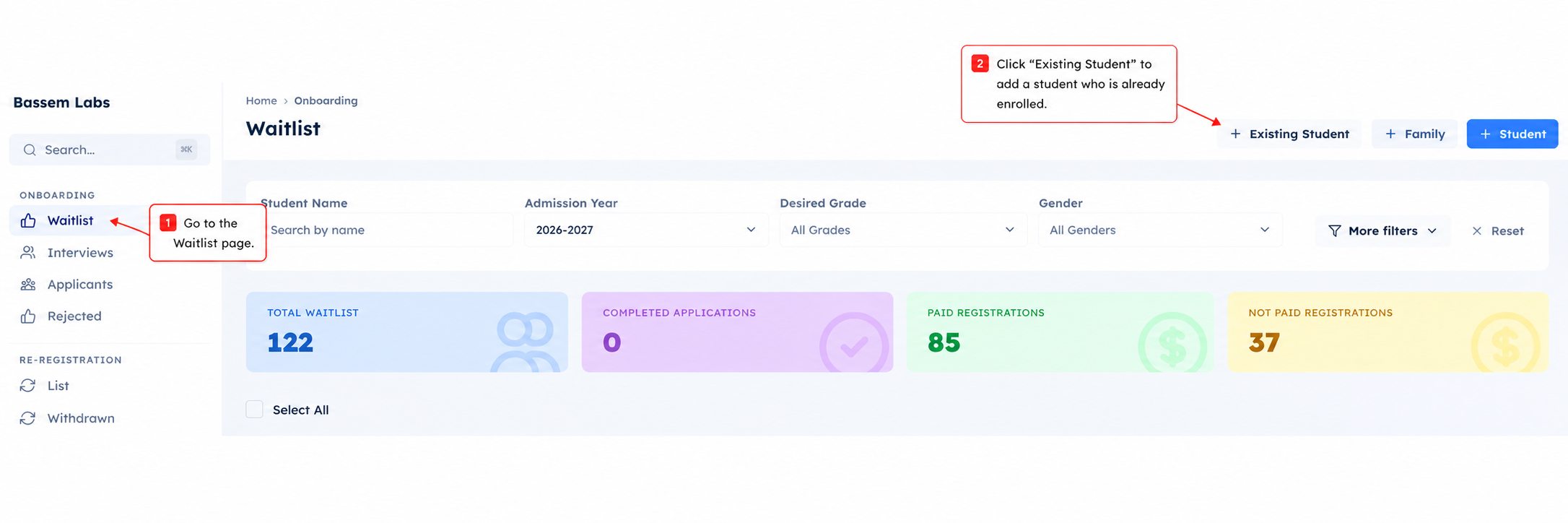Viewport: 1568px width, 523px height.
Task: Click the chevron on Admission Year select
Action: pyautogui.click(x=751, y=230)
